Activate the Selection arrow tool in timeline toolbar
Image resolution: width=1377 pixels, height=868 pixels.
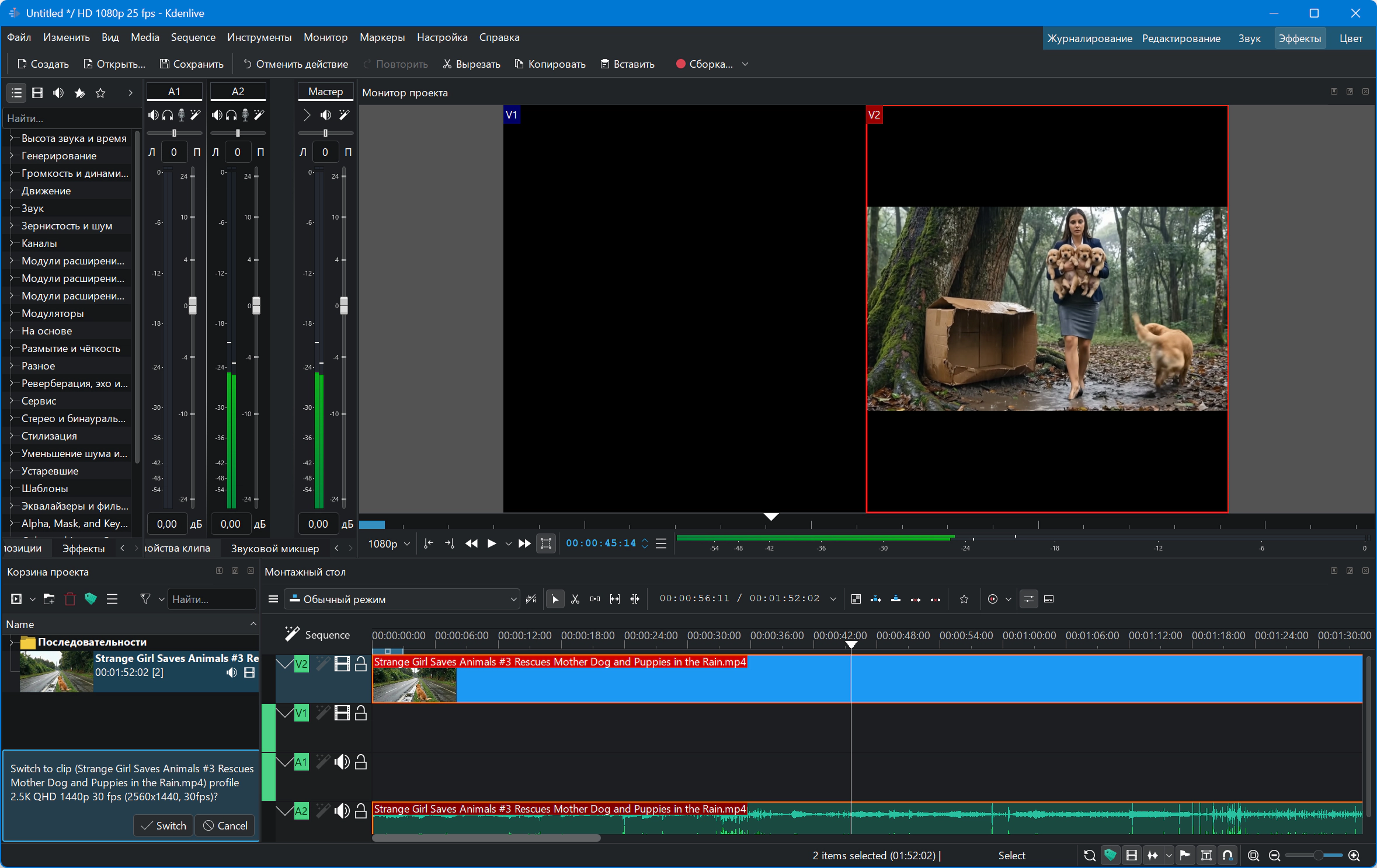click(x=555, y=599)
